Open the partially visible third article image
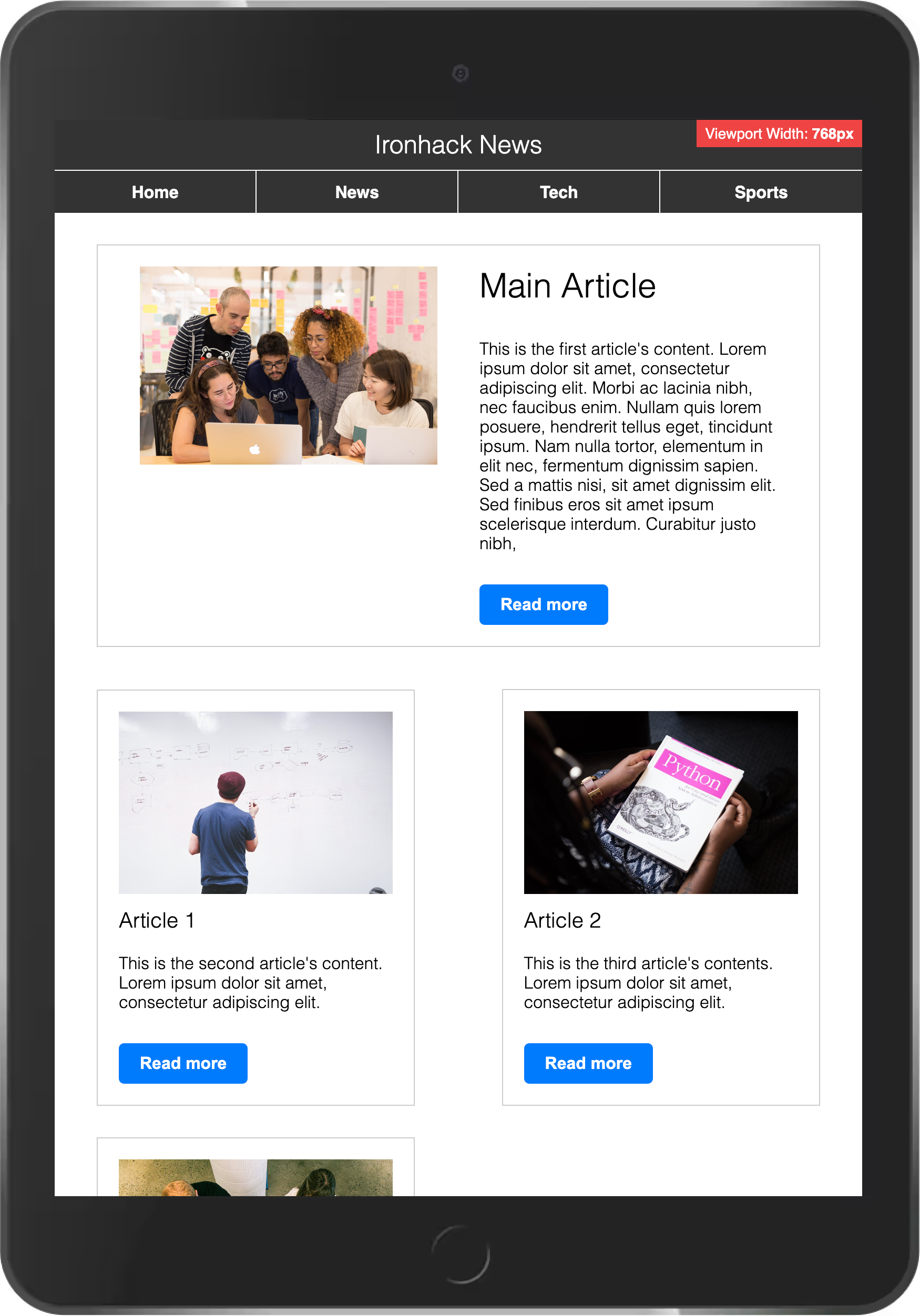The image size is (920, 1316). click(255, 1177)
